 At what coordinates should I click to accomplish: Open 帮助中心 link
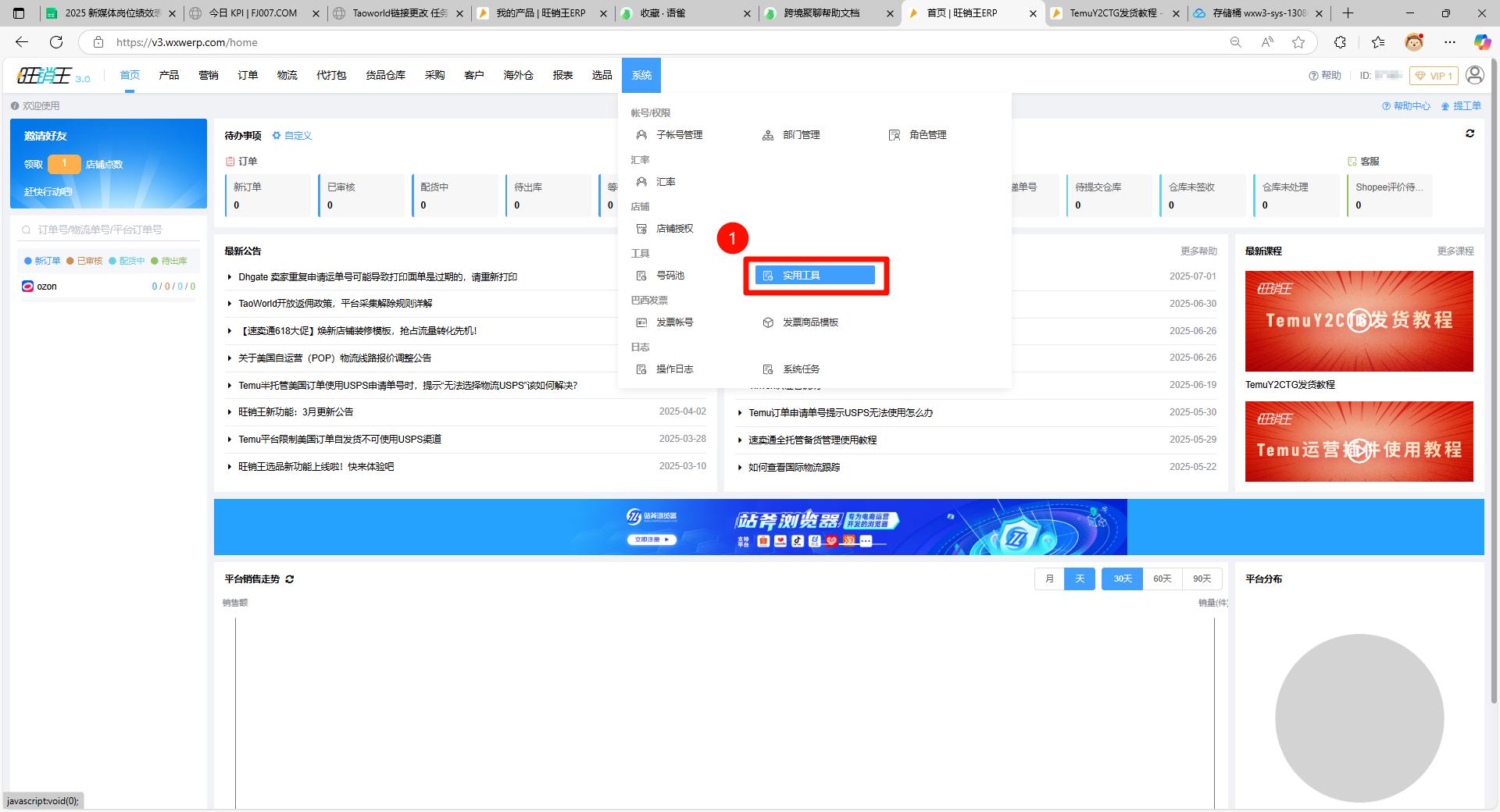coord(1406,106)
